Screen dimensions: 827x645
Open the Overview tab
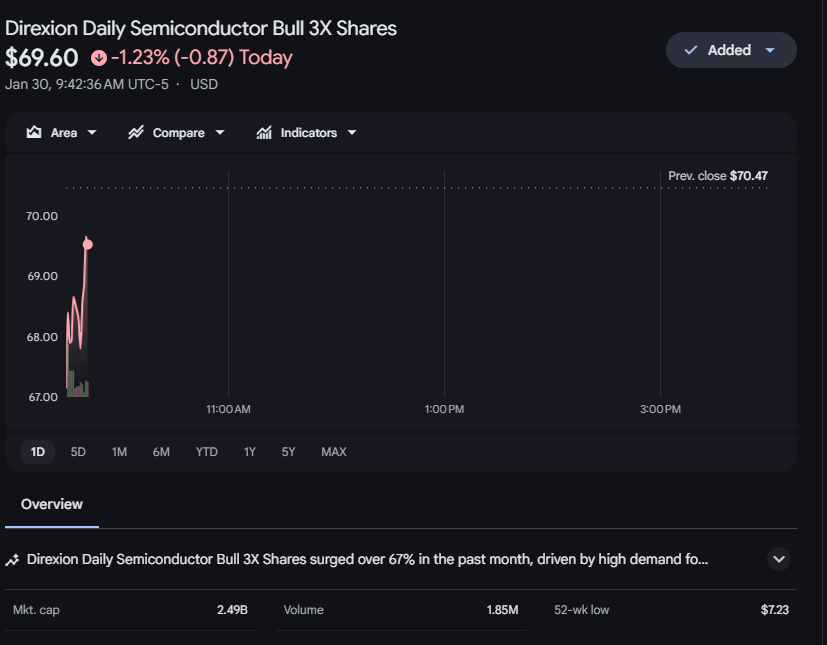[52, 504]
